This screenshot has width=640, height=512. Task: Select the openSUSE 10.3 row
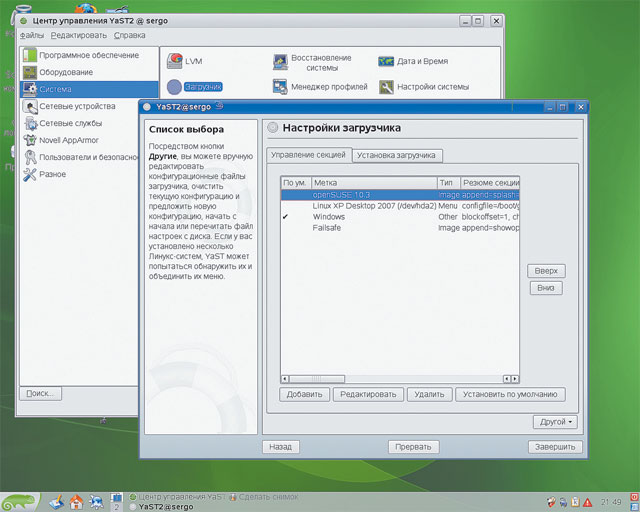[400, 195]
